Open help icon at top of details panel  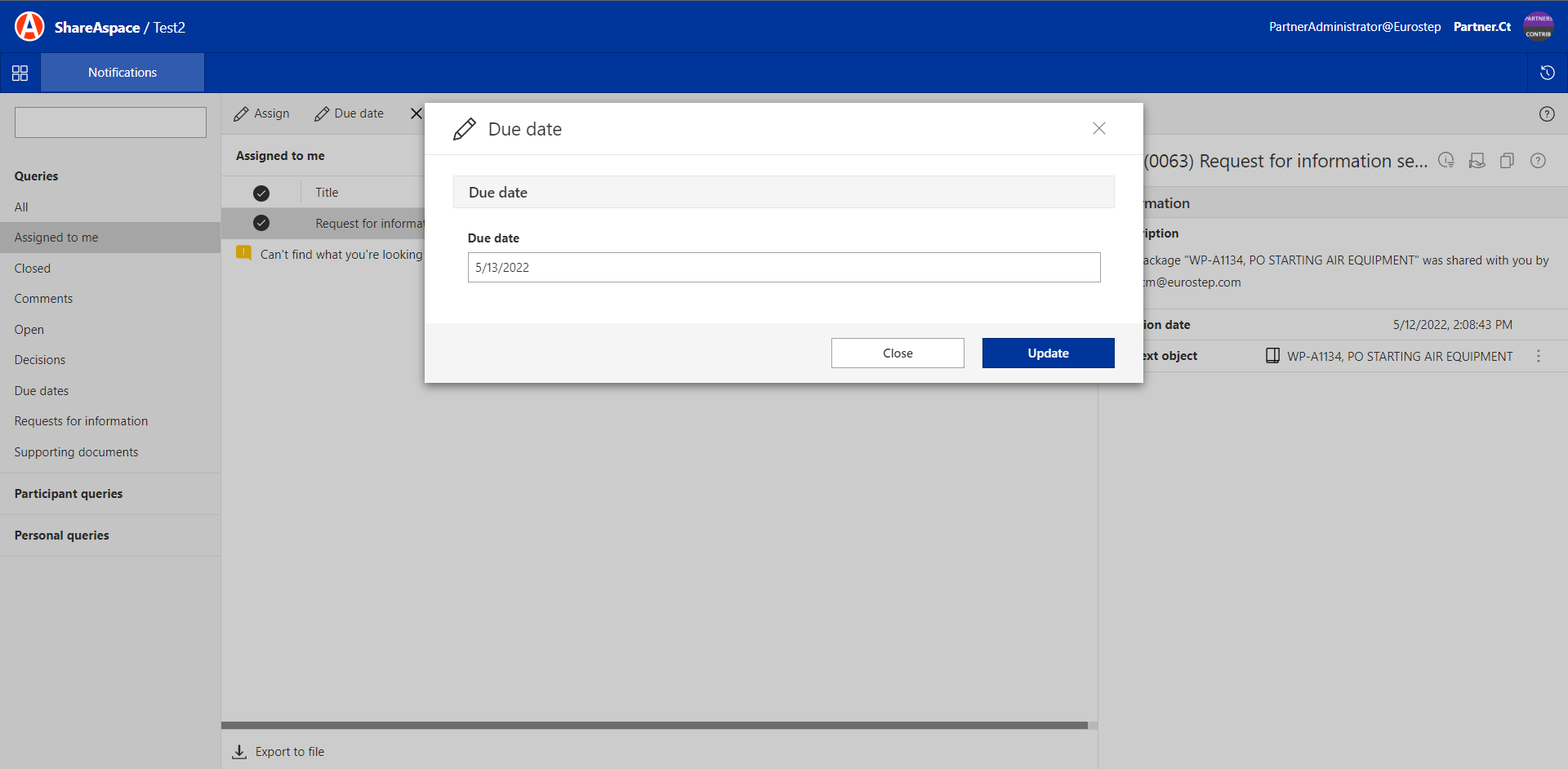click(1546, 114)
